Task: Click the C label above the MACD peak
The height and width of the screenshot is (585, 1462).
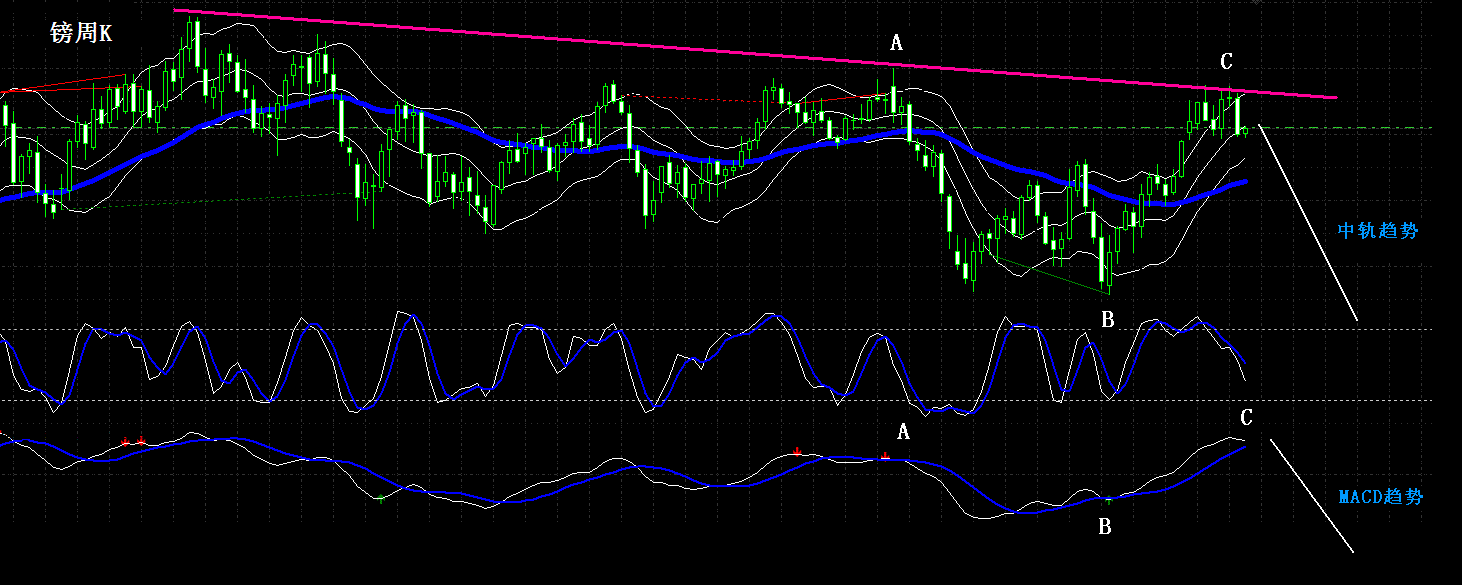Action: (1246, 417)
